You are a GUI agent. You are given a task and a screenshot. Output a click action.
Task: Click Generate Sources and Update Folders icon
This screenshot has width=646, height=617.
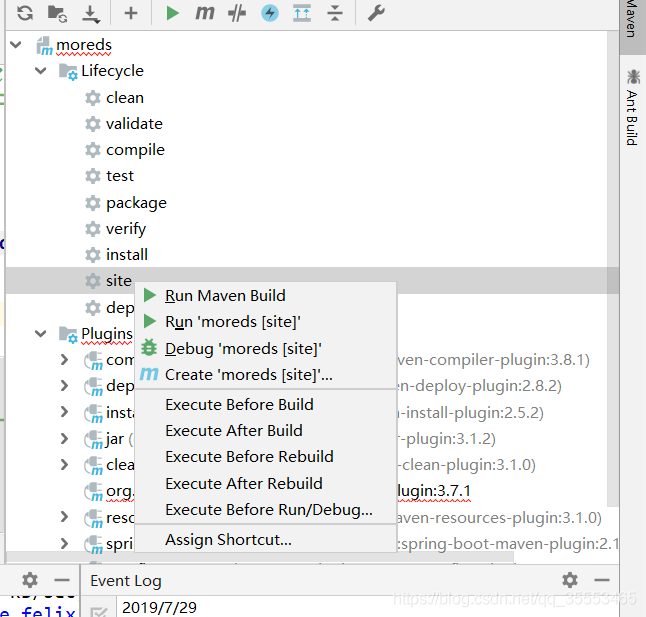57,14
